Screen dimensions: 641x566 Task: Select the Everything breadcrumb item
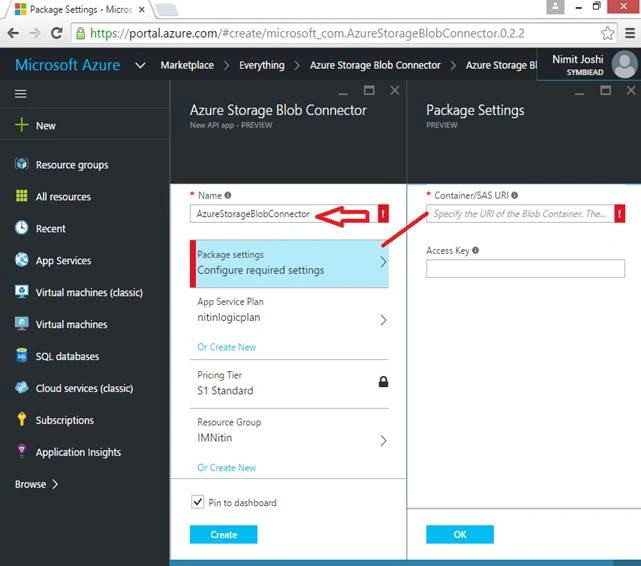coord(262,65)
